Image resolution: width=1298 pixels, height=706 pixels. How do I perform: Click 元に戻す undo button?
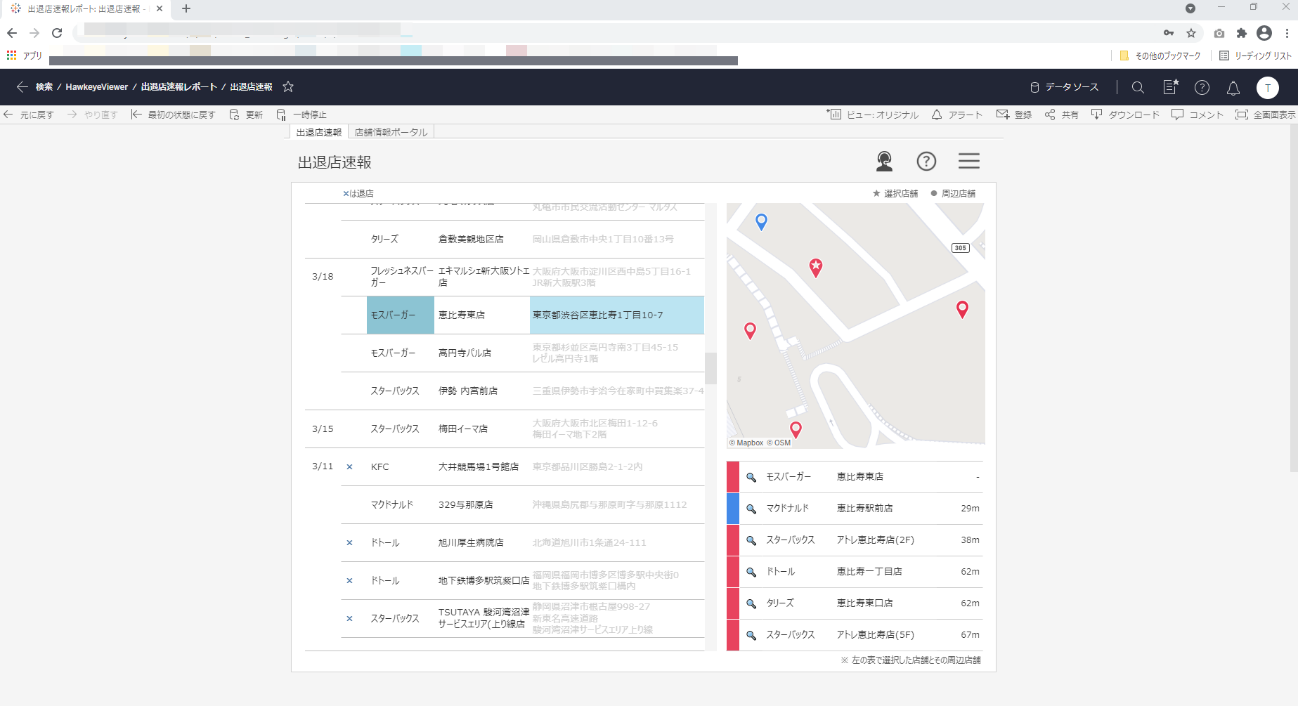[x=29, y=115]
